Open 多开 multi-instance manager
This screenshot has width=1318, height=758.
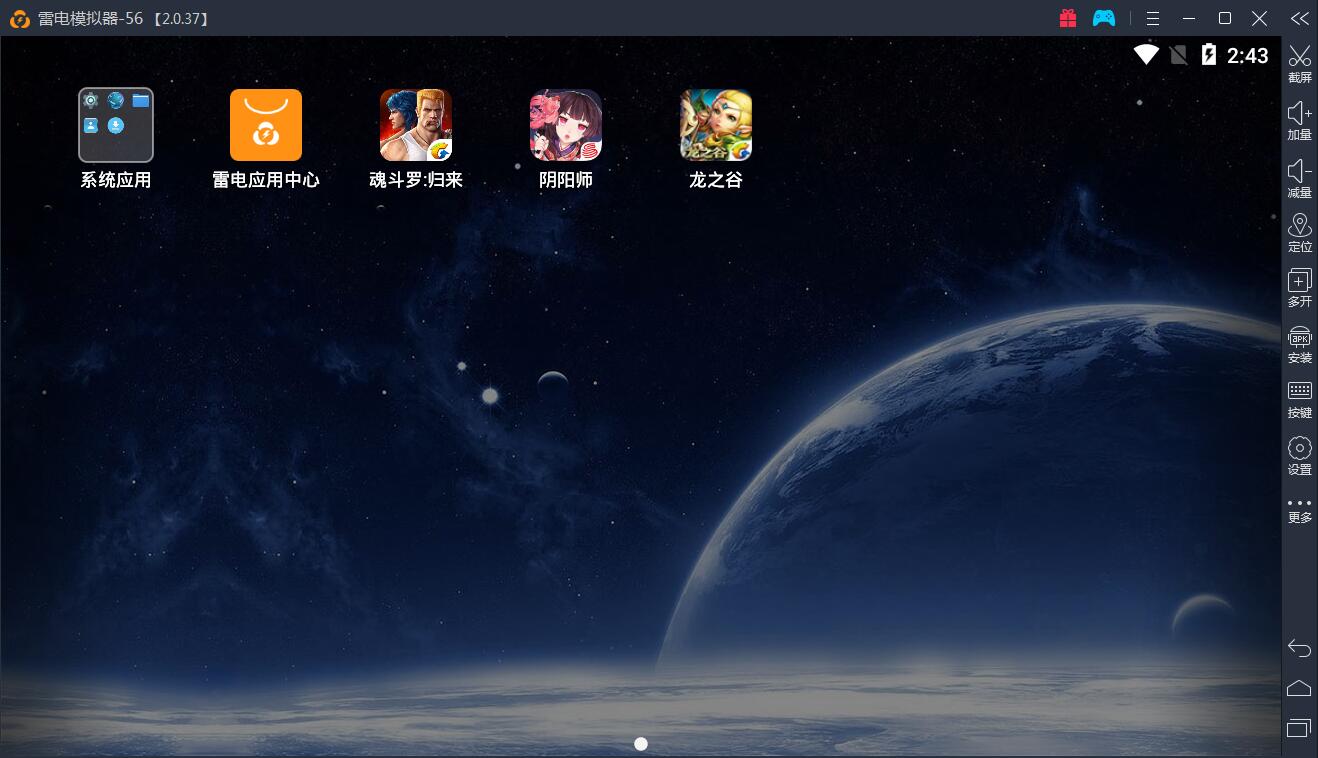pyautogui.click(x=1299, y=288)
